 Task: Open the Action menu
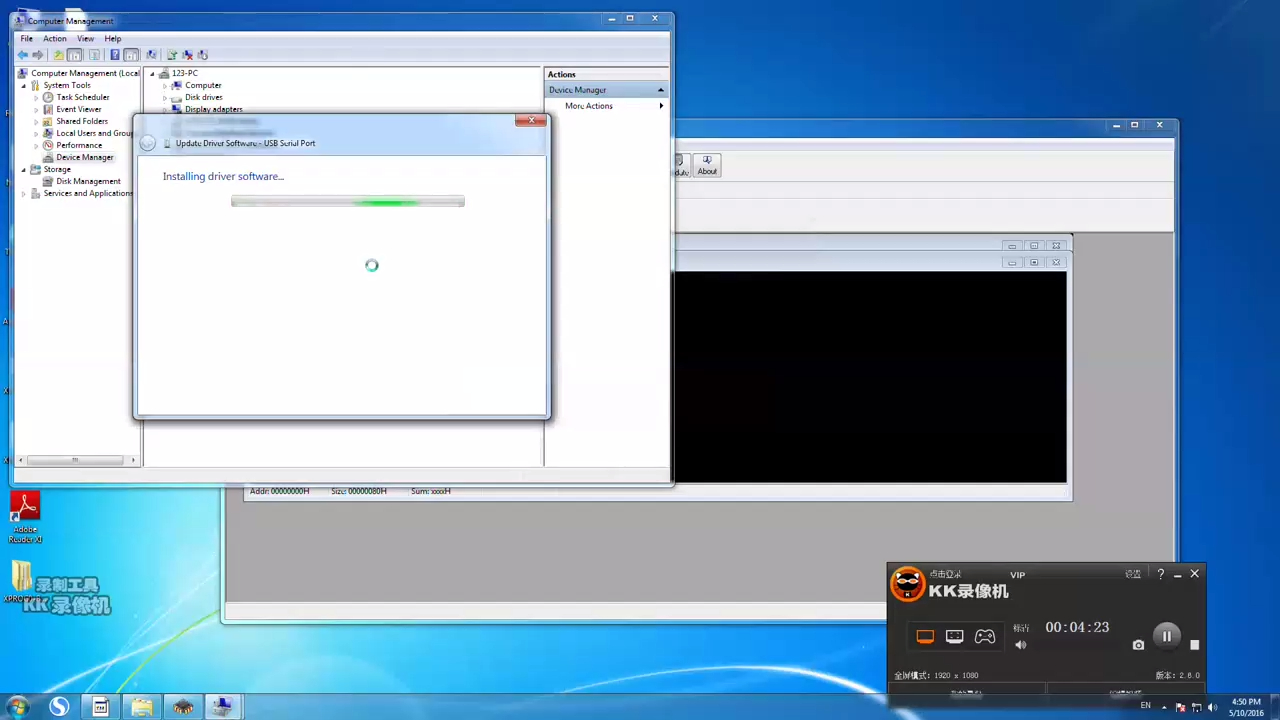click(55, 39)
